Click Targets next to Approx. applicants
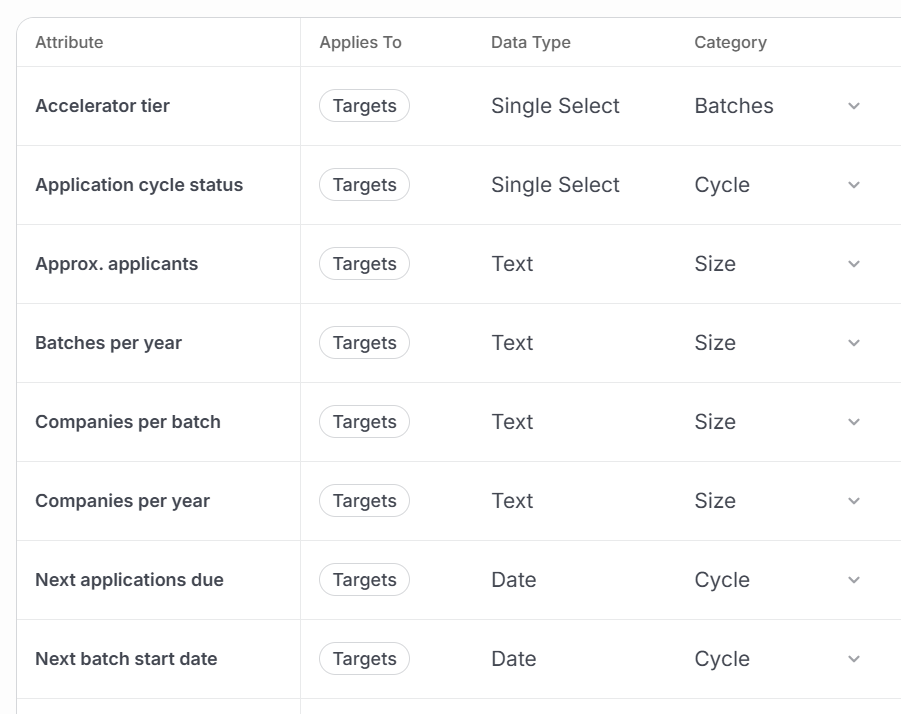The width and height of the screenshot is (901, 714). pyautogui.click(x=364, y=263)
